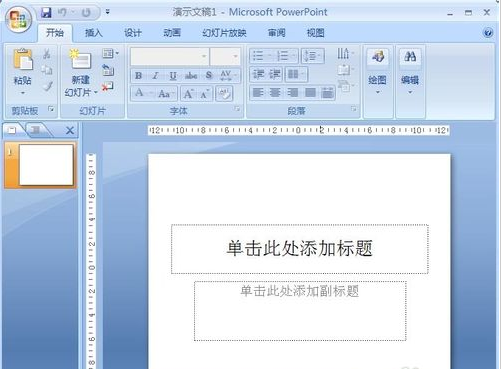Open the 动画 ribbon tab
Screen dimensions: 502x369
click(172, 33)
